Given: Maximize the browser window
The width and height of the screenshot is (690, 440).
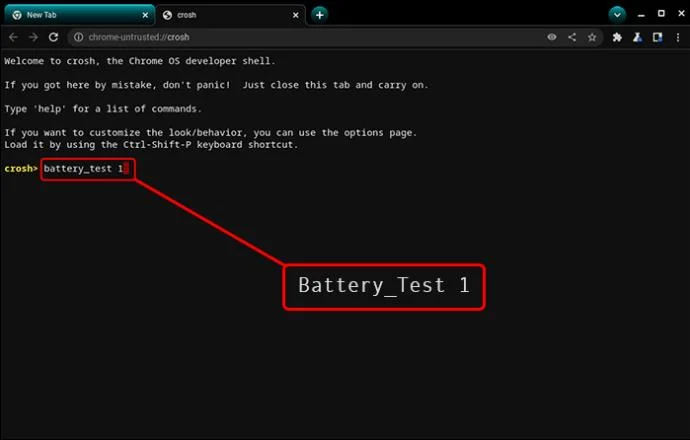Looking at the screenshot, I should (661, 14).
